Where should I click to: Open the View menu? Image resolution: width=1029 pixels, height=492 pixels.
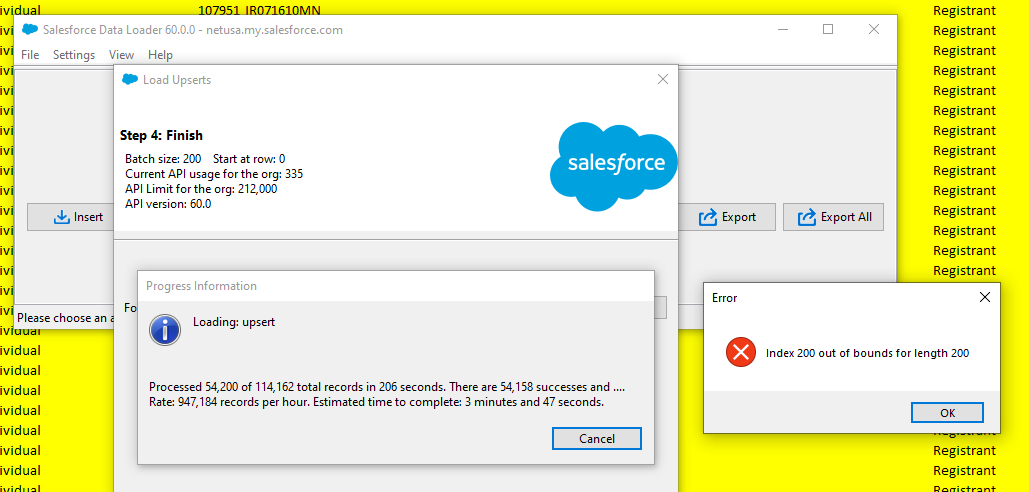(x=121, y=54)
